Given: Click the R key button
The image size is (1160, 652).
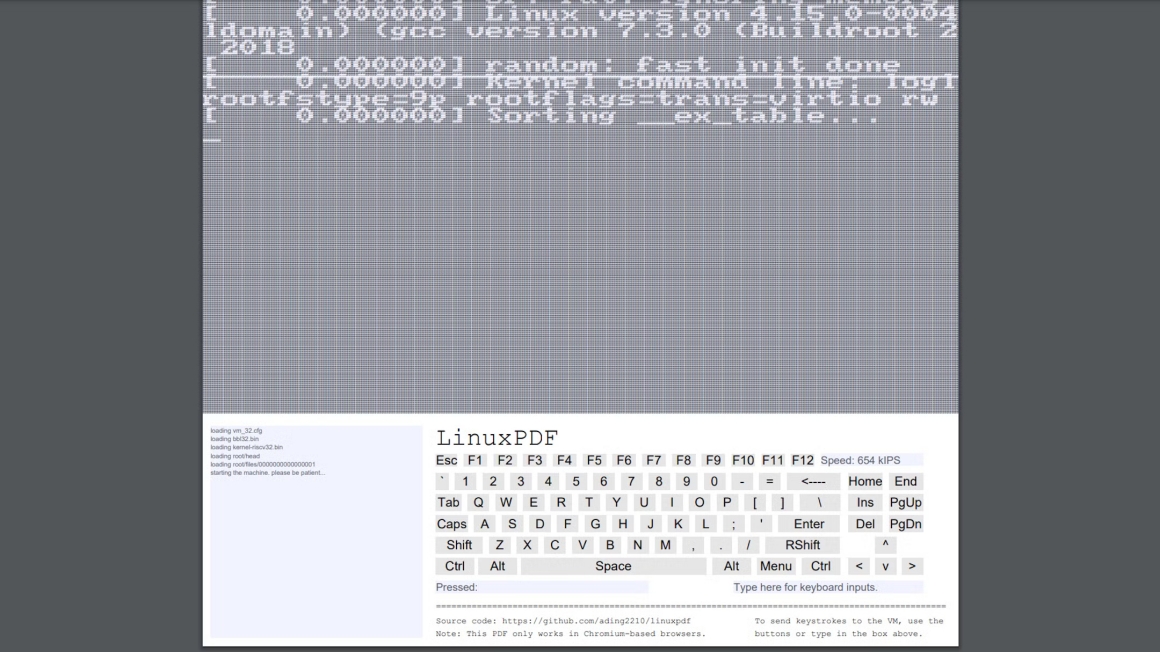Looking at the screenshot, I should click(562, 503).
